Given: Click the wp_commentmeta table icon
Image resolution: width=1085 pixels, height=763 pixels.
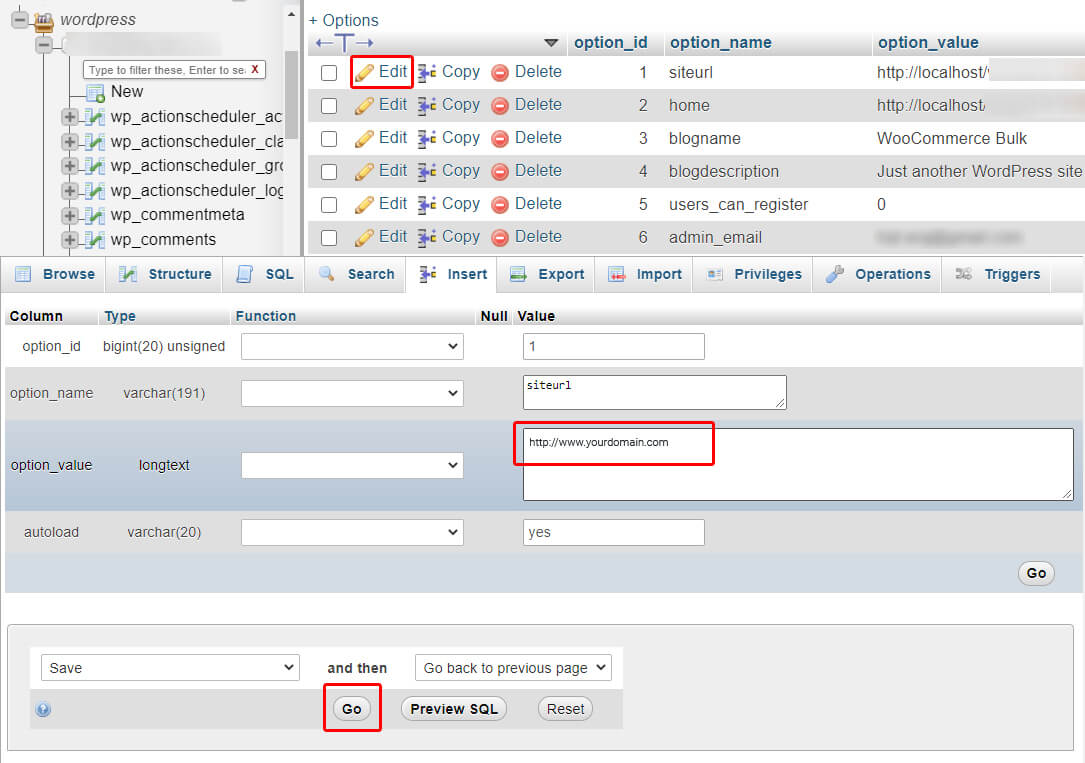Looking at the screenshot, I should pos(94,215).
